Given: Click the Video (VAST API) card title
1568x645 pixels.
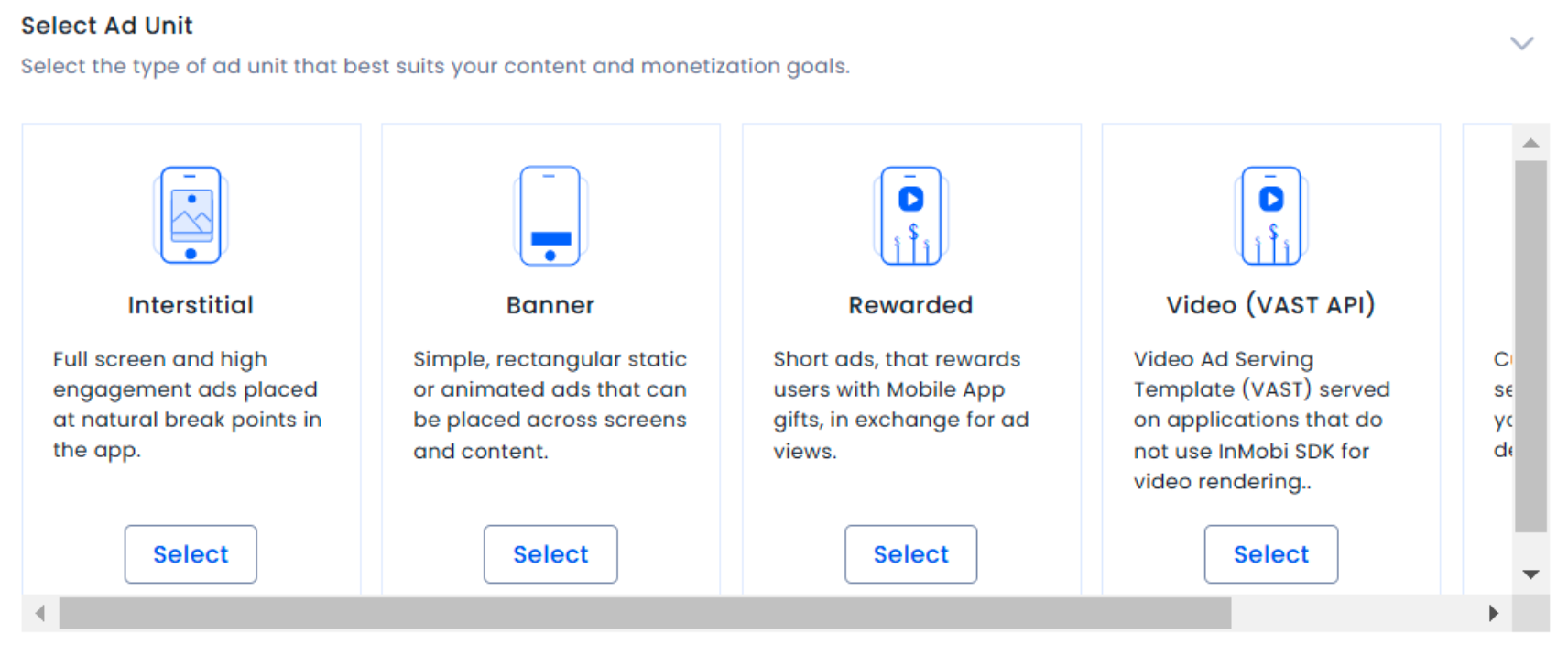Looking at the screenshot, I should pos(1270,305).
